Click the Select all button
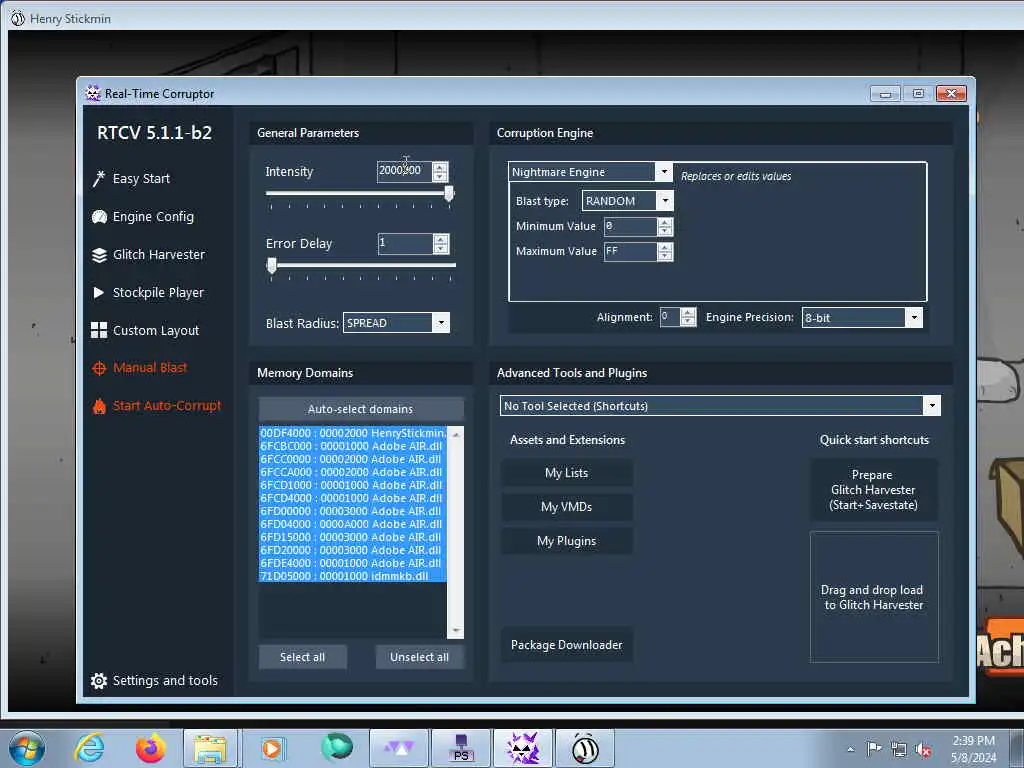 (302, 657)
